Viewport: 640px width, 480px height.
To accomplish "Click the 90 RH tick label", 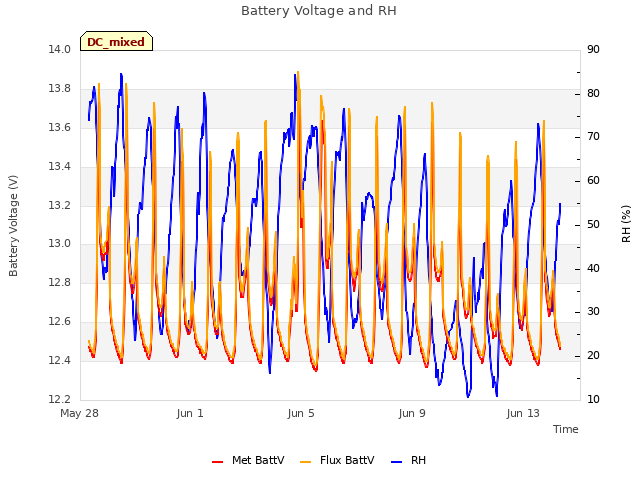I will (x=593, y=49).
